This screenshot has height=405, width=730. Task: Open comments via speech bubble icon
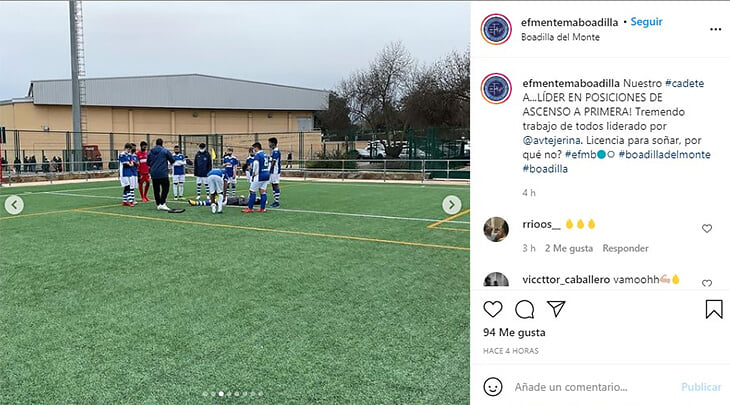pos(525,309)
